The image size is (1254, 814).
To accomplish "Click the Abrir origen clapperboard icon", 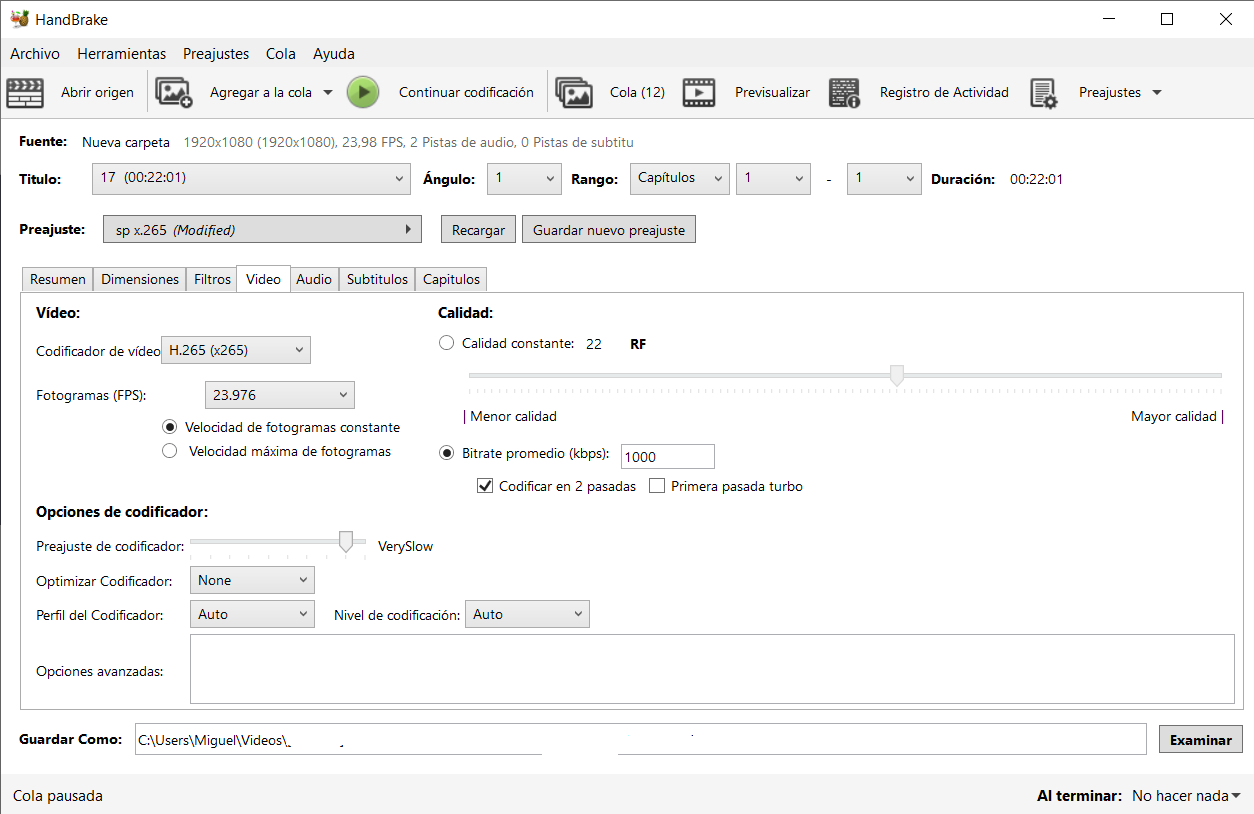I will (x=25, y=93).
